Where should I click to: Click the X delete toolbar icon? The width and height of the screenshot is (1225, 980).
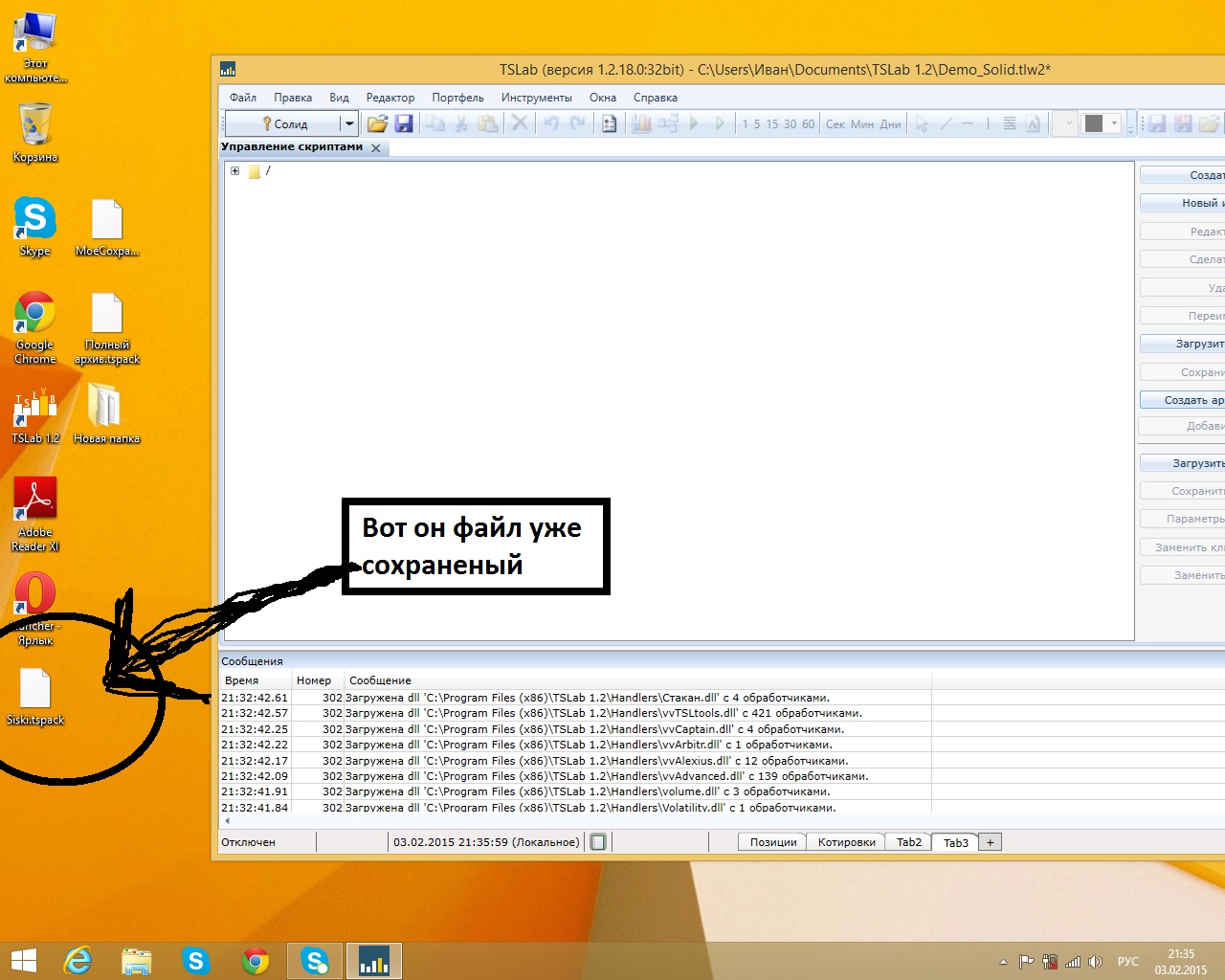[520, 123]
